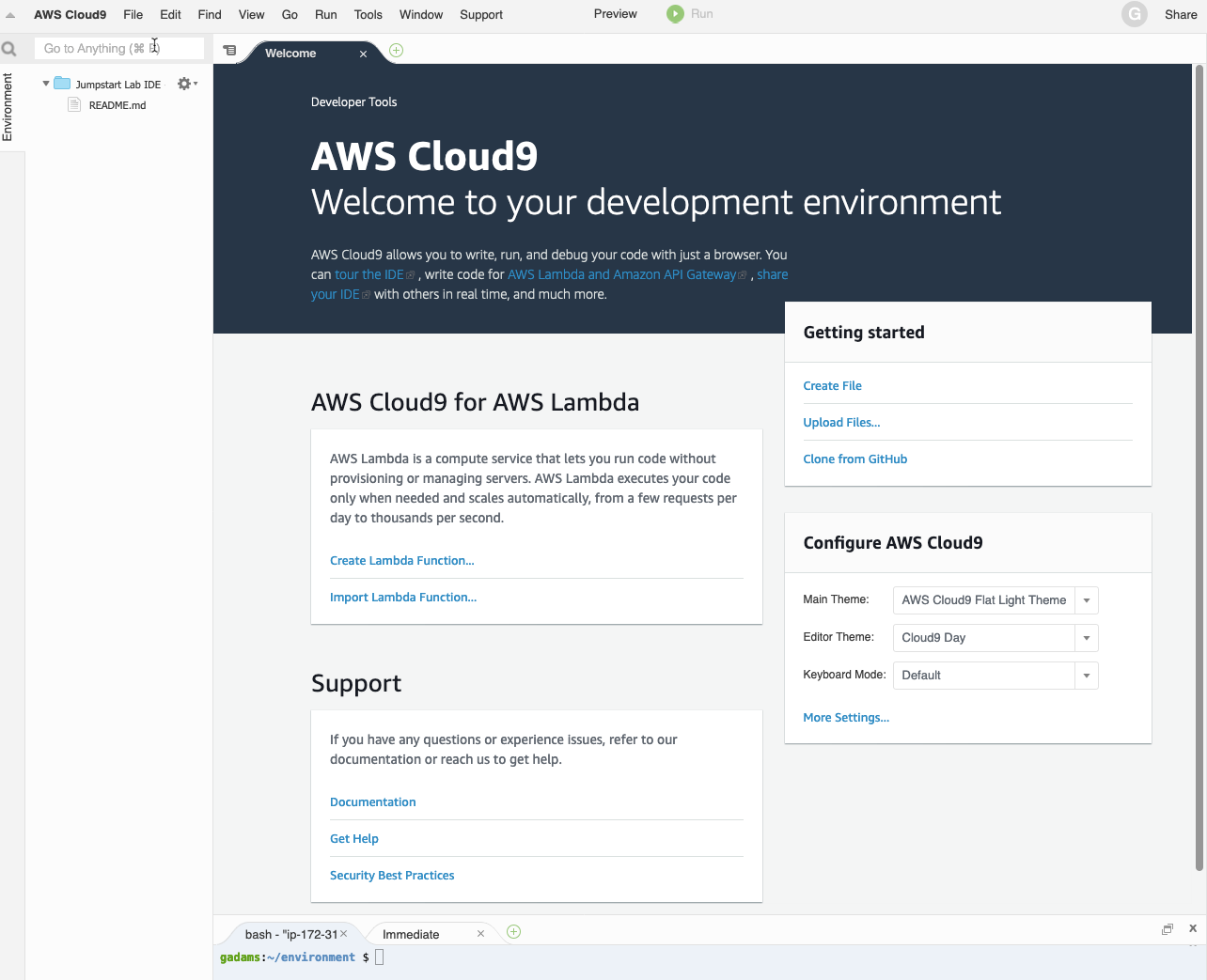Click the Preview button
This screenshot has width=1207, height=980.
coord(616,14)
